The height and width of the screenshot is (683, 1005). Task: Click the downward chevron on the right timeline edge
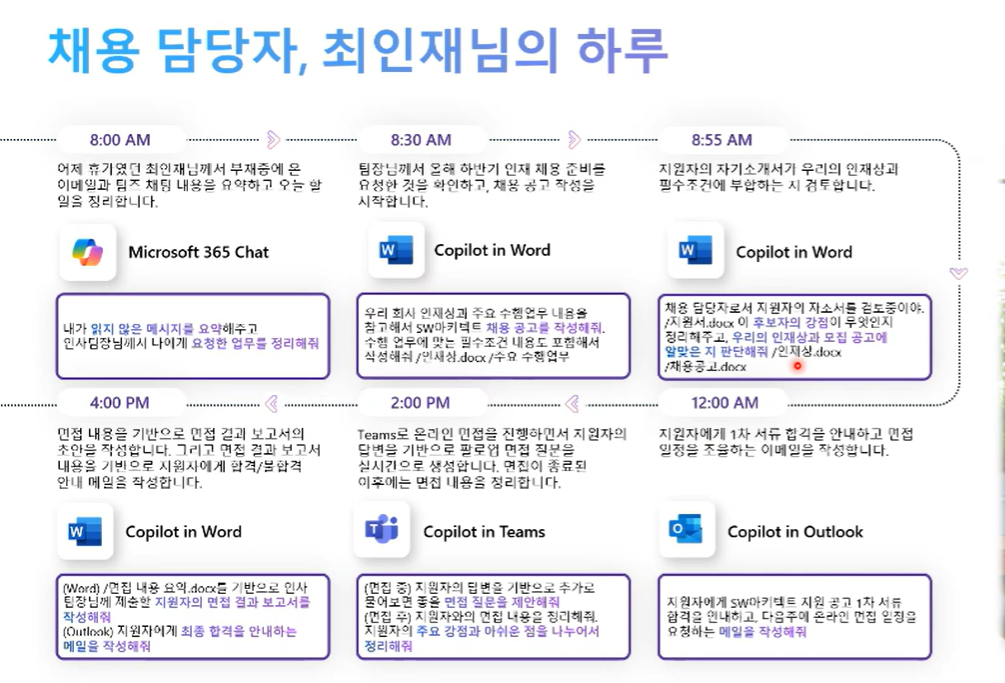point(958,272)
